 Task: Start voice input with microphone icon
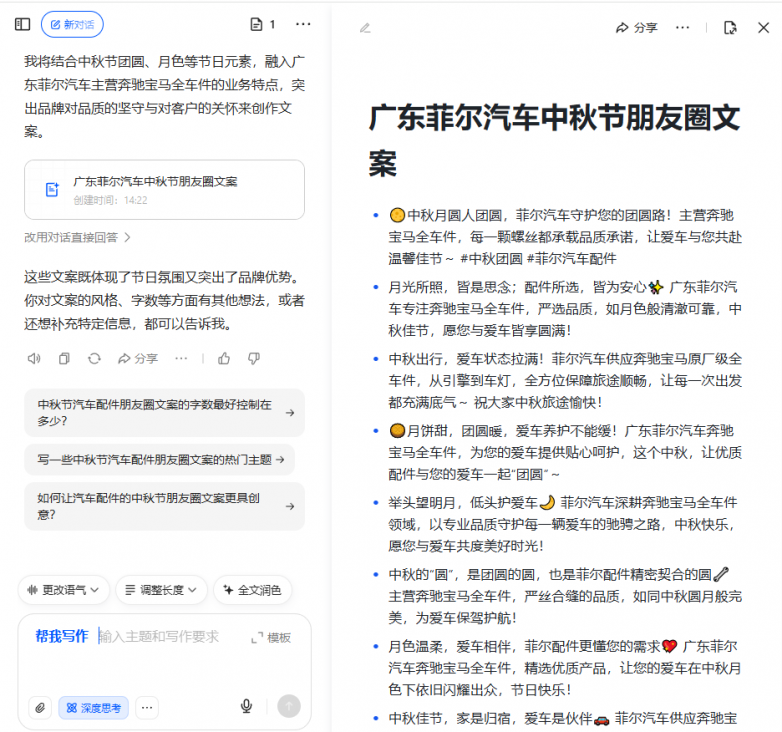tap(246, 706)
